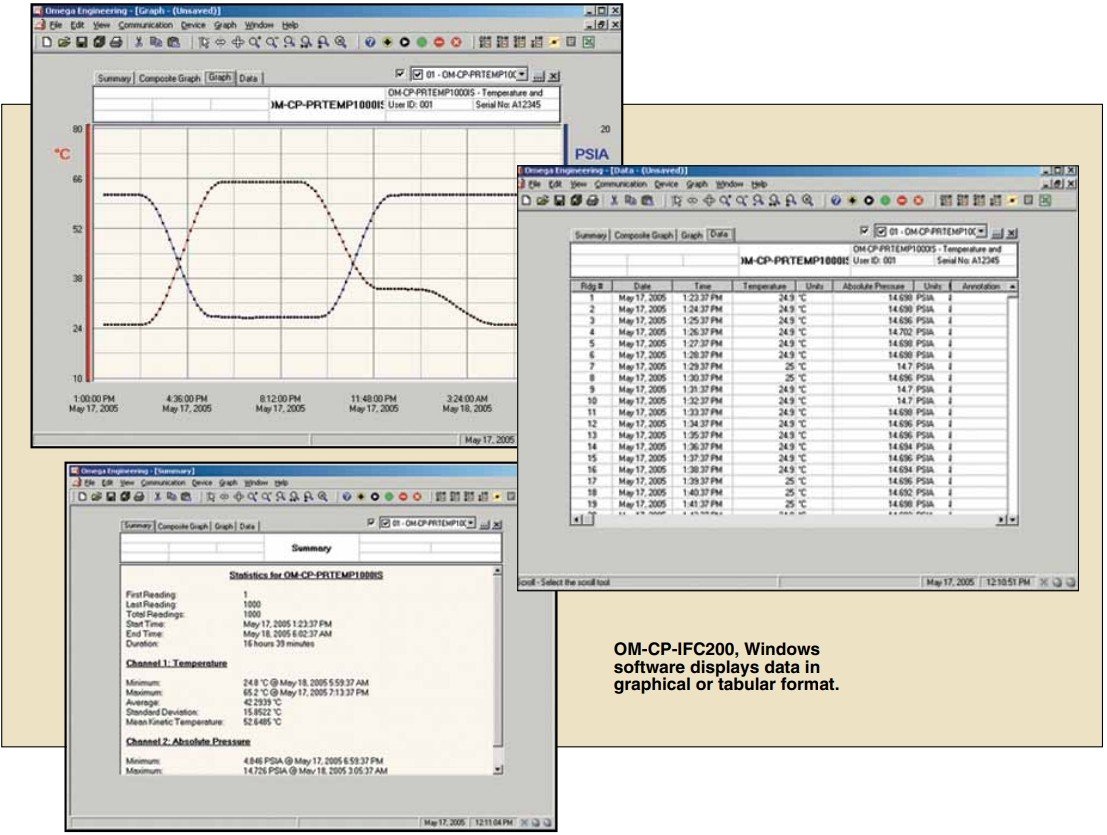Viewport: 1107px width, 835px height.
Task: Switch to Summary tab in Data window
Action: tap(590, 235)
